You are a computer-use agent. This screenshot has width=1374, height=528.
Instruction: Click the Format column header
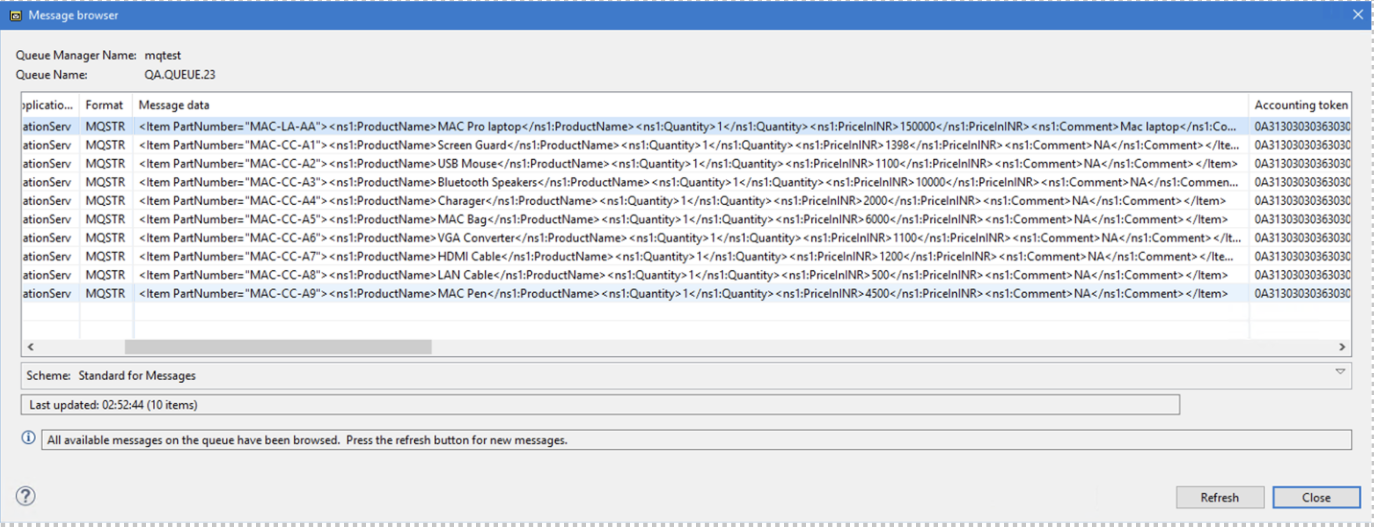click(105, 105)
